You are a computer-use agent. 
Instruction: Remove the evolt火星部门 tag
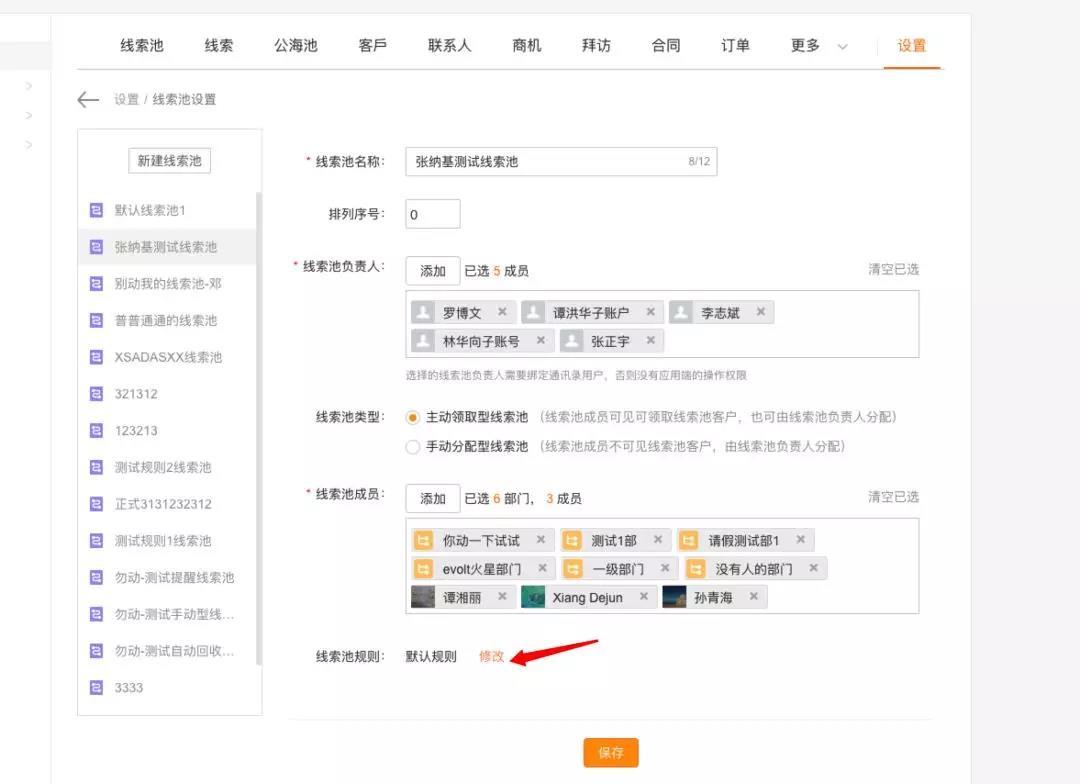[x=543, y=567]
